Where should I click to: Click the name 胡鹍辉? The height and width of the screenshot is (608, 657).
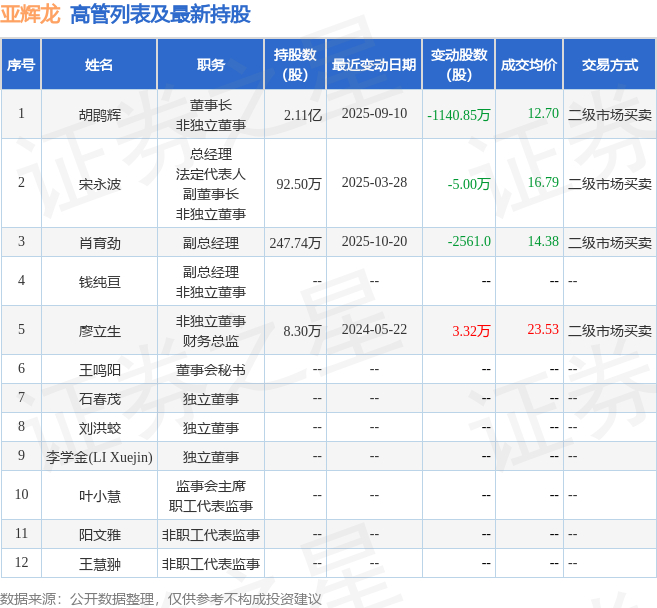point(100,115)
